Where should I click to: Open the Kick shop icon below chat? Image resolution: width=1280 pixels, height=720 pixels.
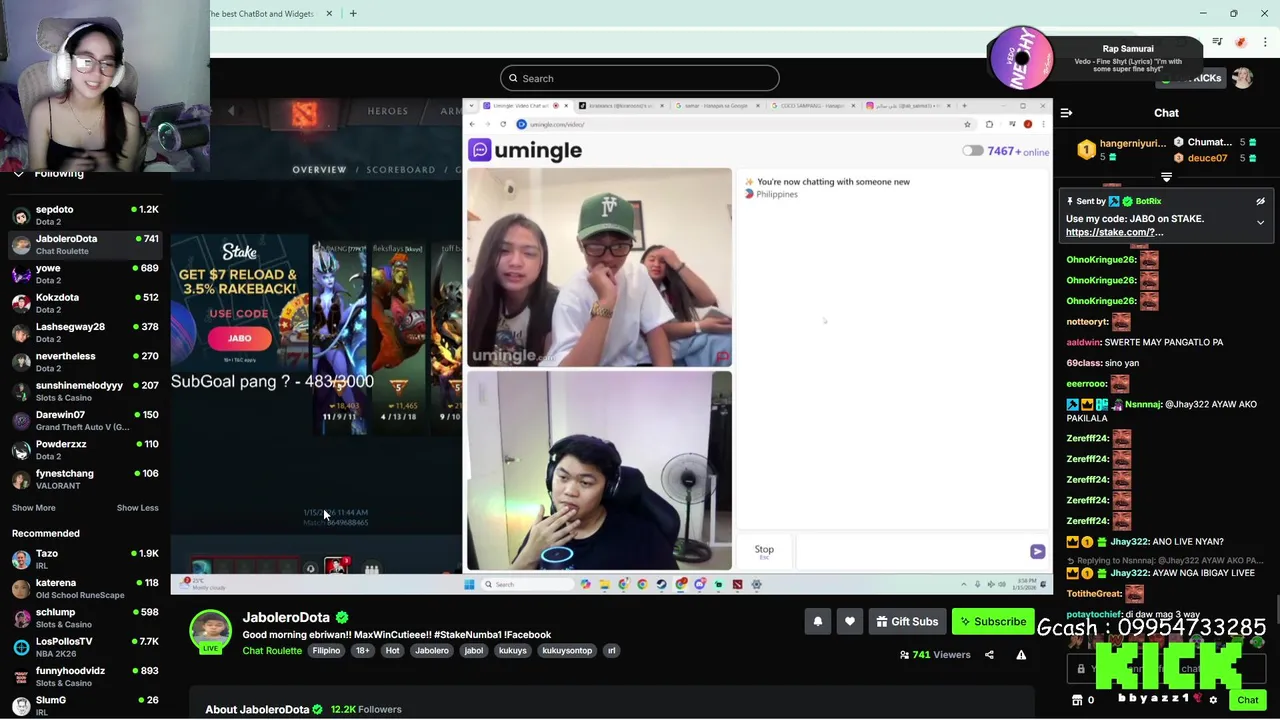[1077, 700]
